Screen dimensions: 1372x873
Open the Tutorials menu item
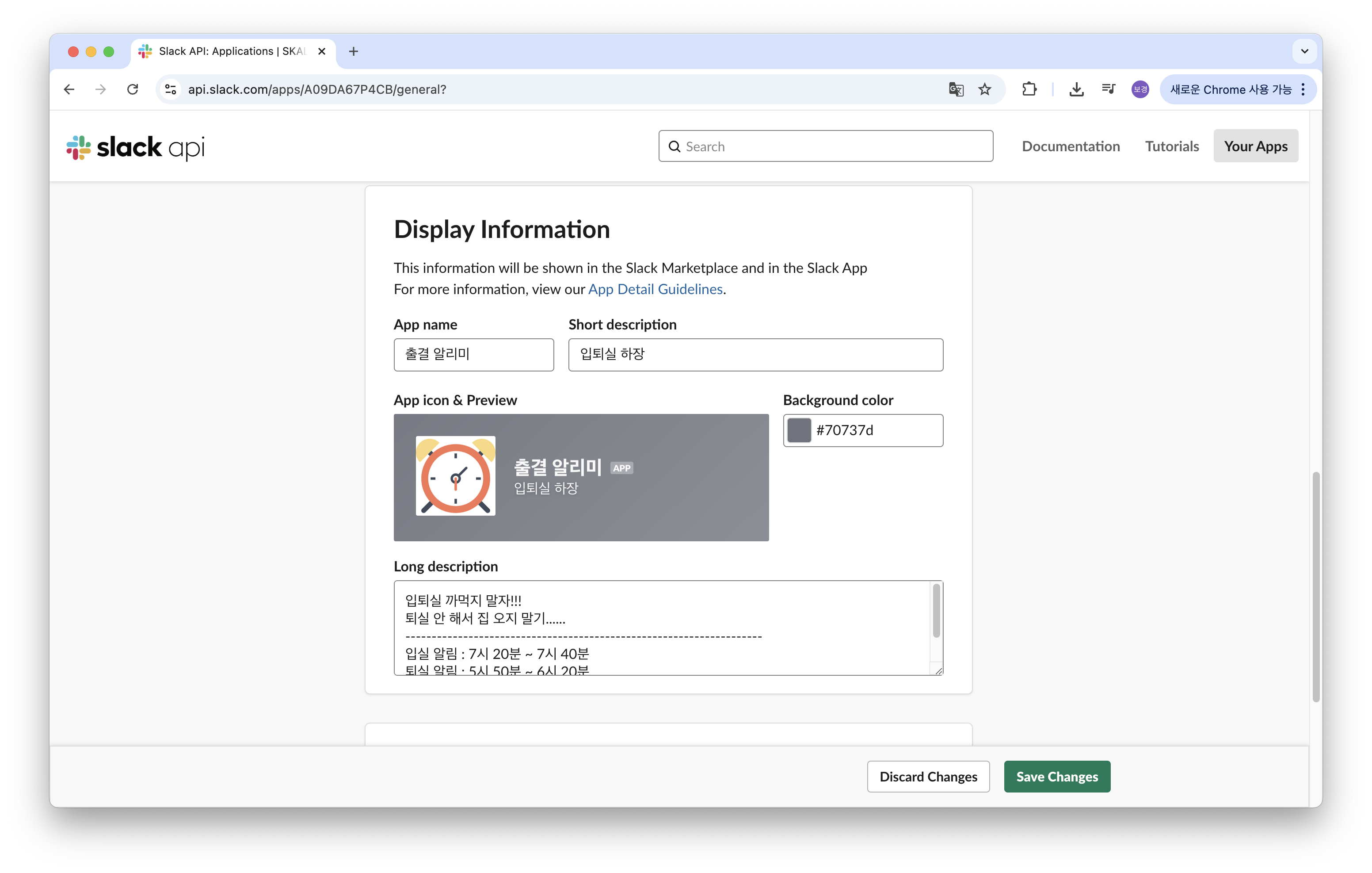pyautogui.click(x=1171, y=146)
